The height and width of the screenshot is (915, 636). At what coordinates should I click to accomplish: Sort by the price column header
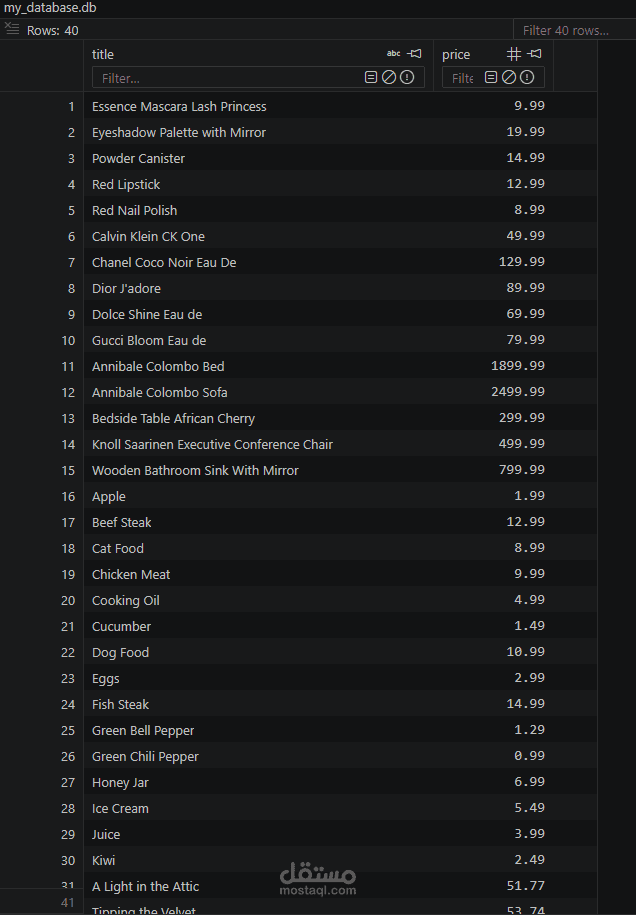tap(456, 54)
